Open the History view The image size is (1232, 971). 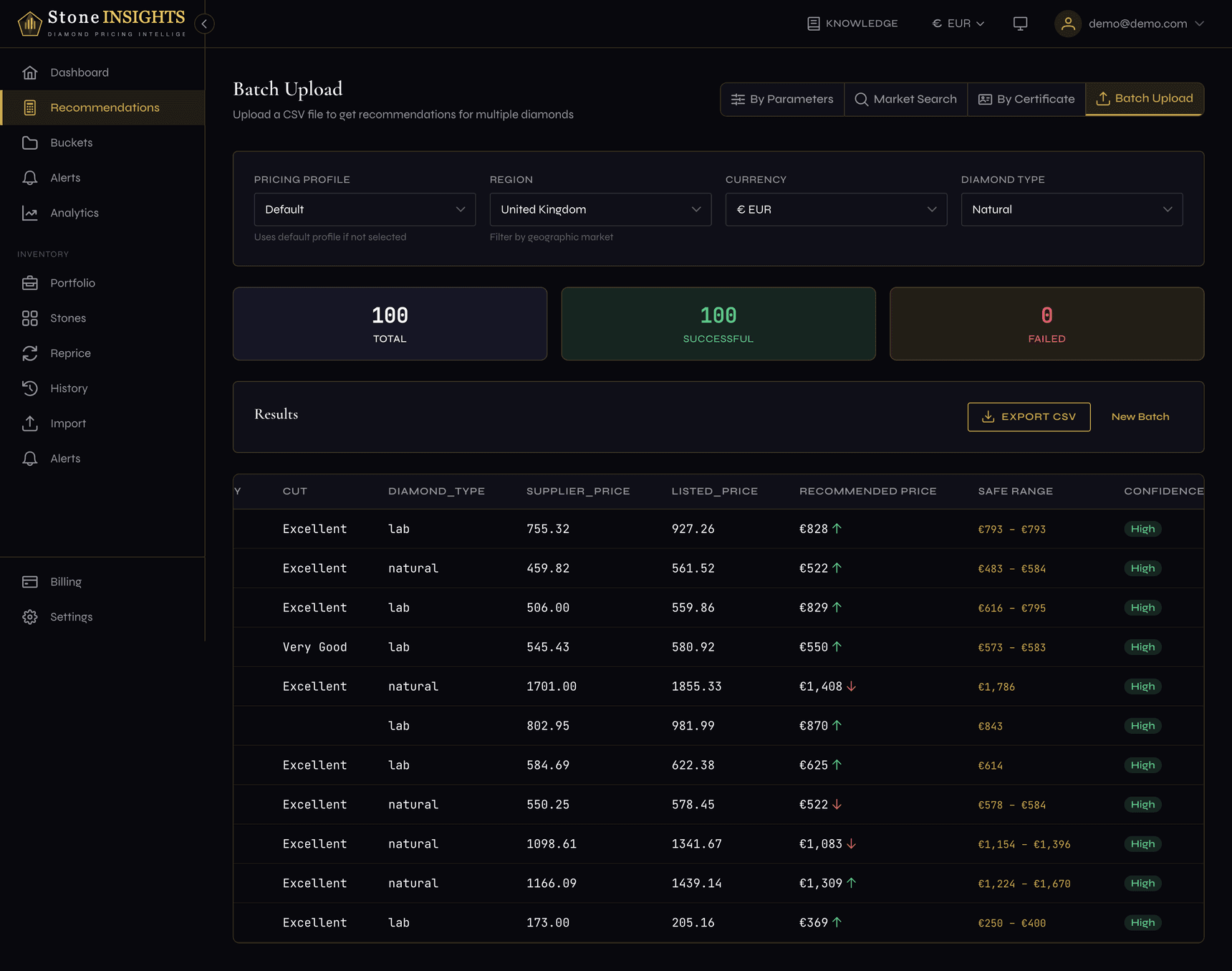69,388
